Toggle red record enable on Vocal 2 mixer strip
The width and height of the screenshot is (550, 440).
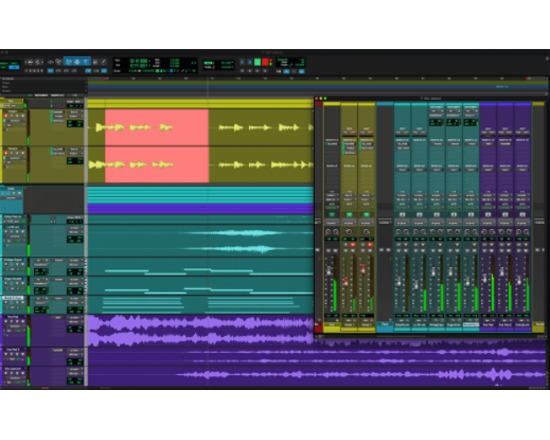pos(370,245)
